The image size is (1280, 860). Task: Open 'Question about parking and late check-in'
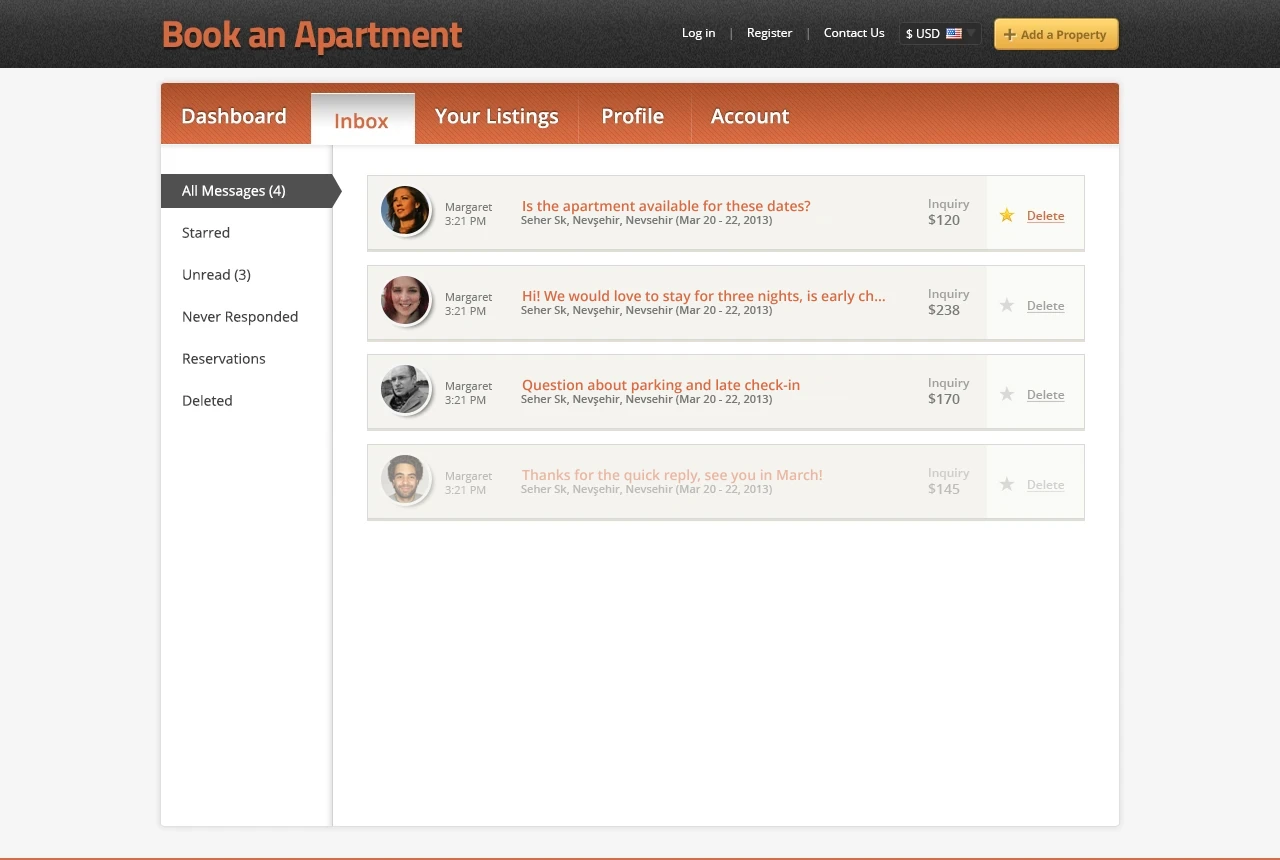tap(661, 385)
